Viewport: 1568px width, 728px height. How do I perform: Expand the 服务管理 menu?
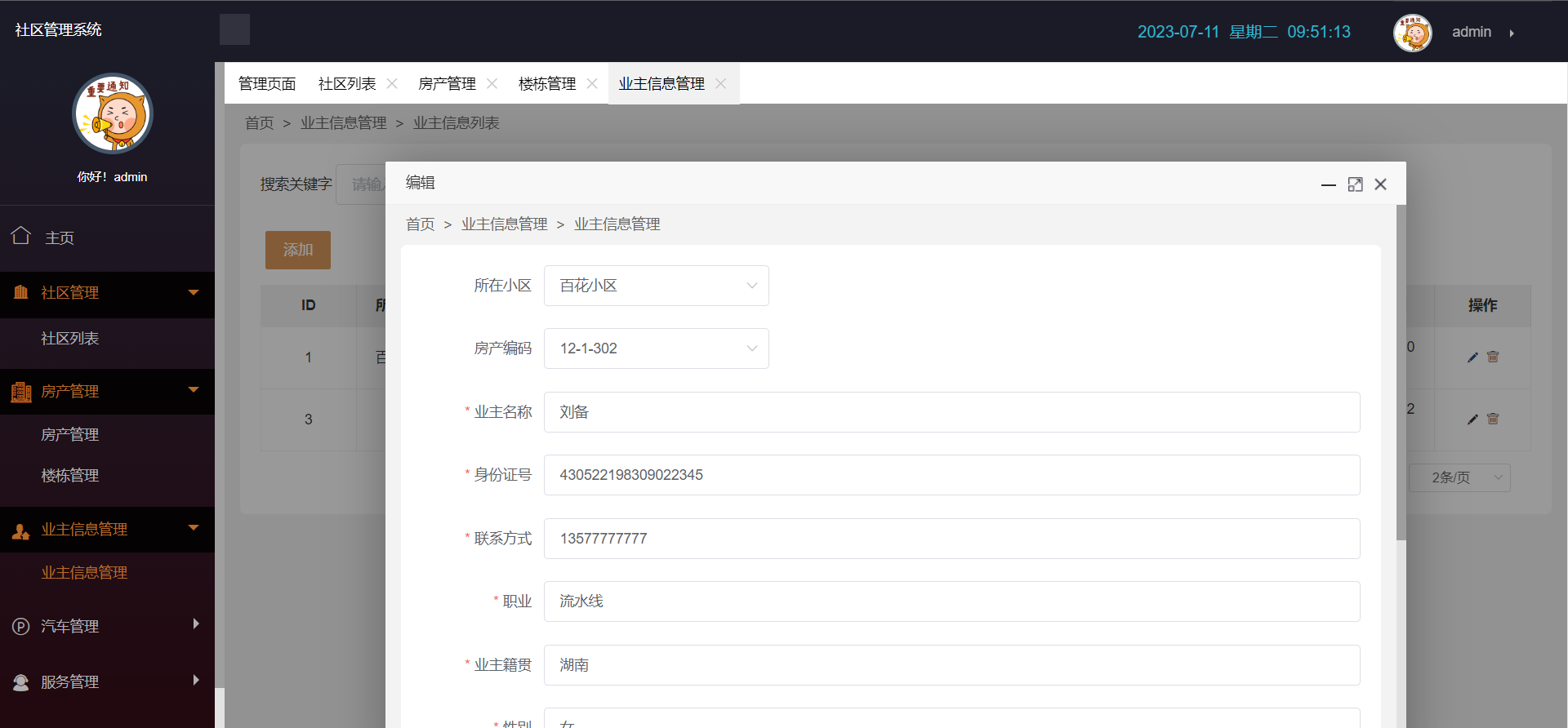pyautogui.click(x=196, y=680)
